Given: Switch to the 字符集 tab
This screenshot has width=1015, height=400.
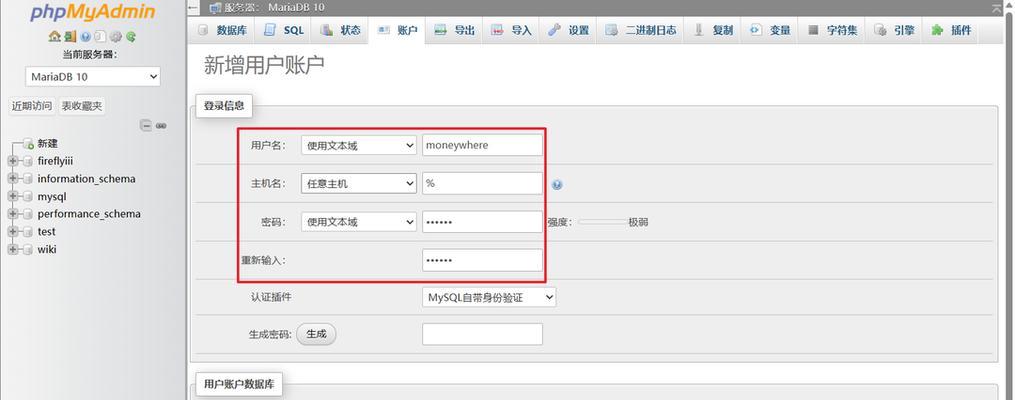Looking at the screenshot, I should point(833,30).
